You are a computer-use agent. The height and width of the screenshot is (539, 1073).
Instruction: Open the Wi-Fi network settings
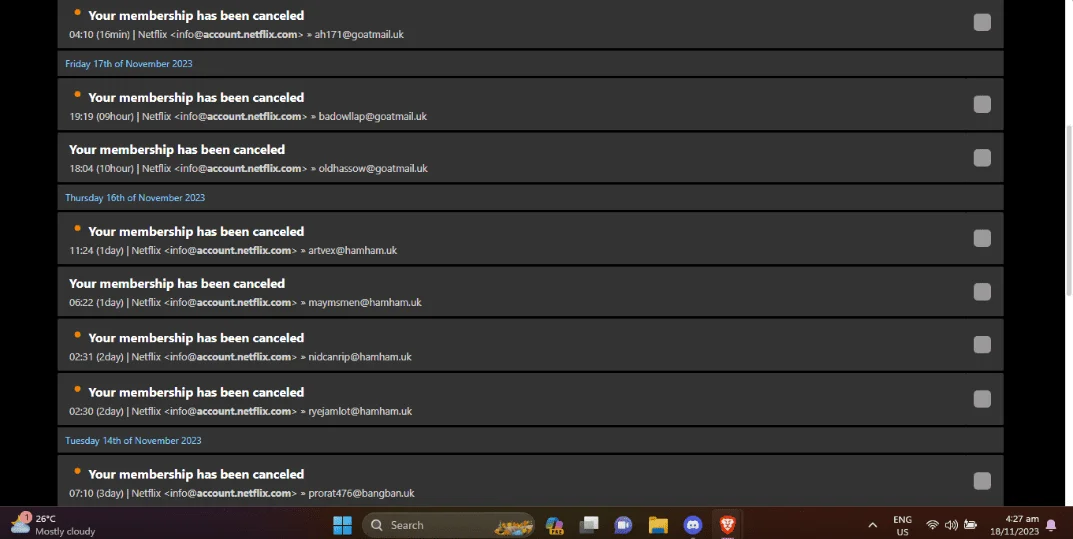click(x=932, y=525)
